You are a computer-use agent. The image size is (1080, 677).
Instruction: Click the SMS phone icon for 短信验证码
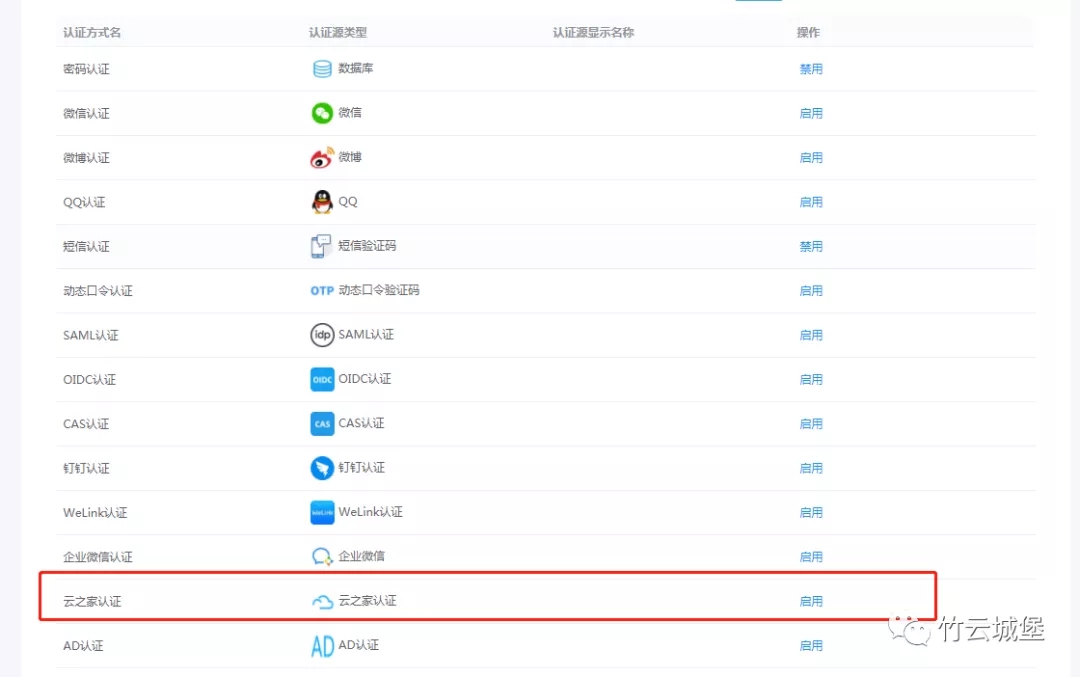click(x=321, y=246)
